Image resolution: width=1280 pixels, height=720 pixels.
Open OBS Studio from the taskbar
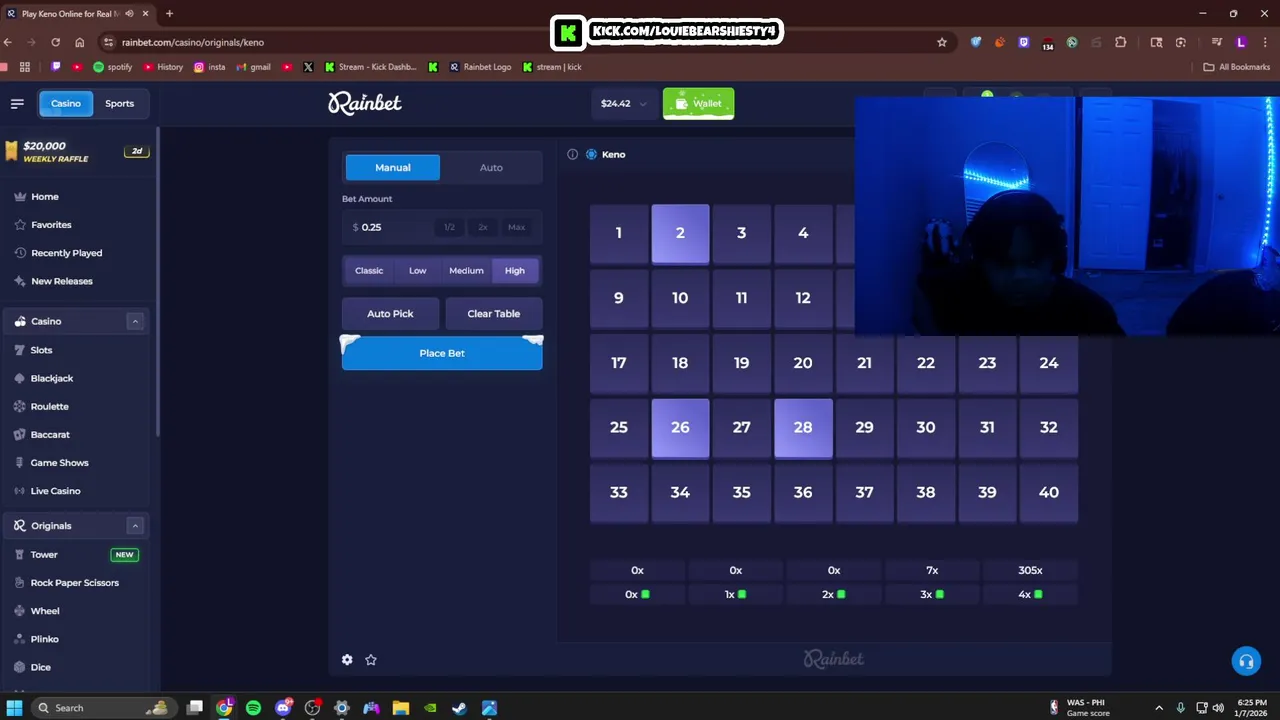[313, 708]
